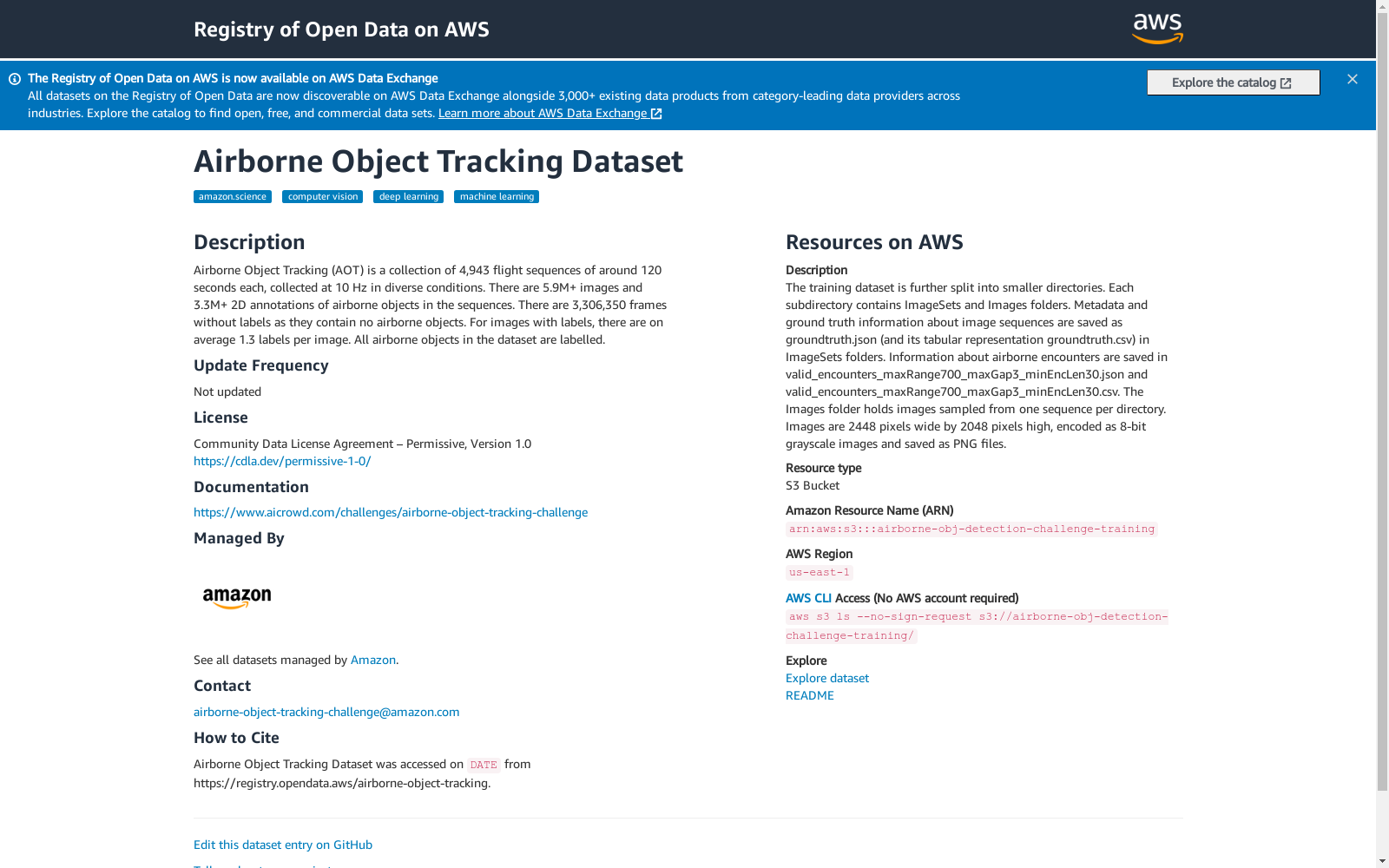Click the S3 Bucket resource type value
This screenshot has width=1389, height=868.
tap(813, 485)
